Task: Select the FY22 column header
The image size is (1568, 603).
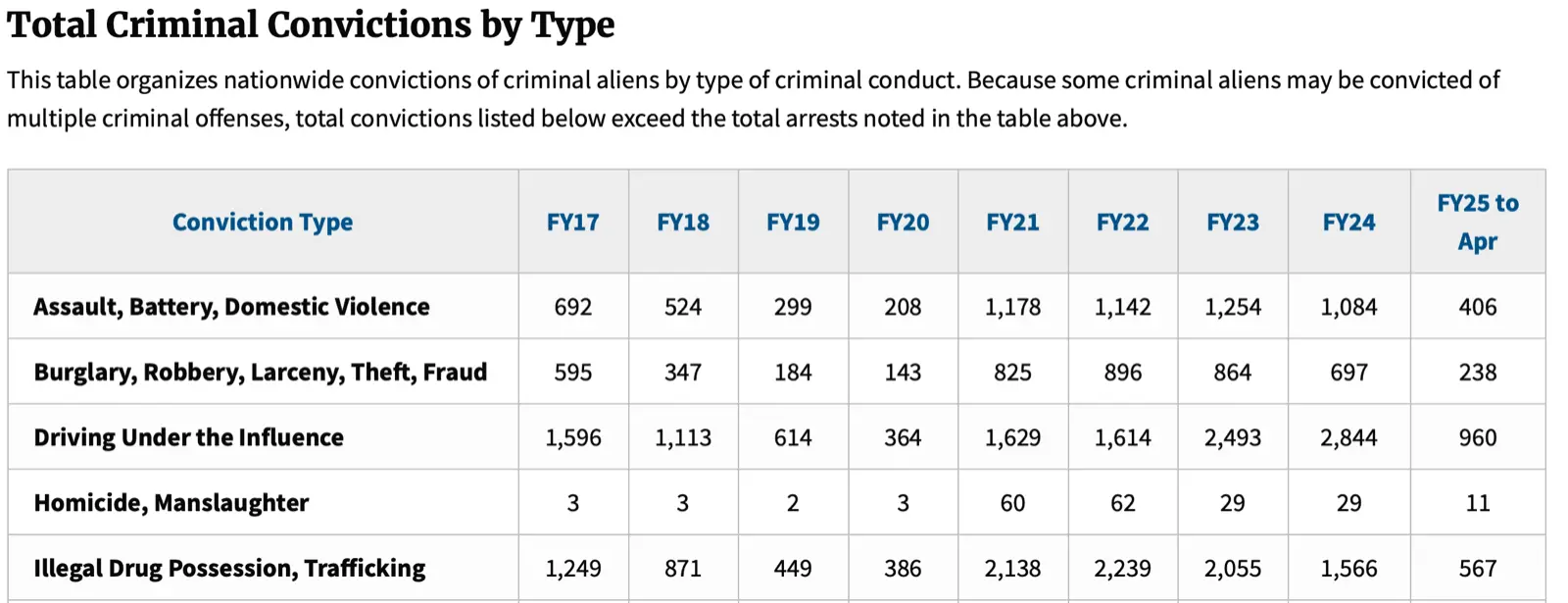Action: [1122, 223]
